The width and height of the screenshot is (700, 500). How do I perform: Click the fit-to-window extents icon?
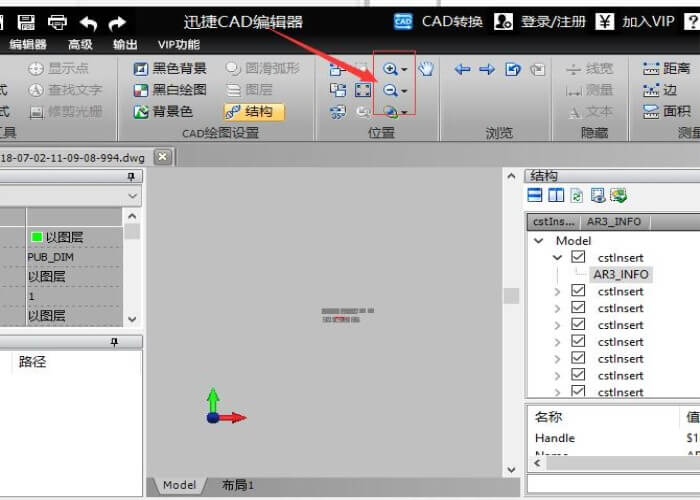(x=363, y=90)
